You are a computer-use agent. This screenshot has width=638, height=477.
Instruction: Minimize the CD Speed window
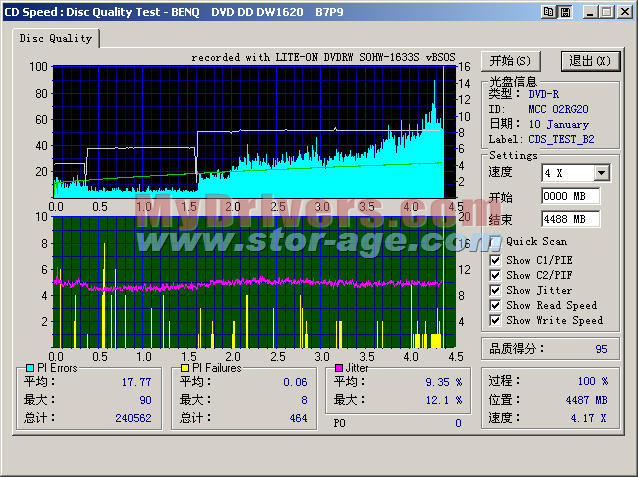click(591, 11)
